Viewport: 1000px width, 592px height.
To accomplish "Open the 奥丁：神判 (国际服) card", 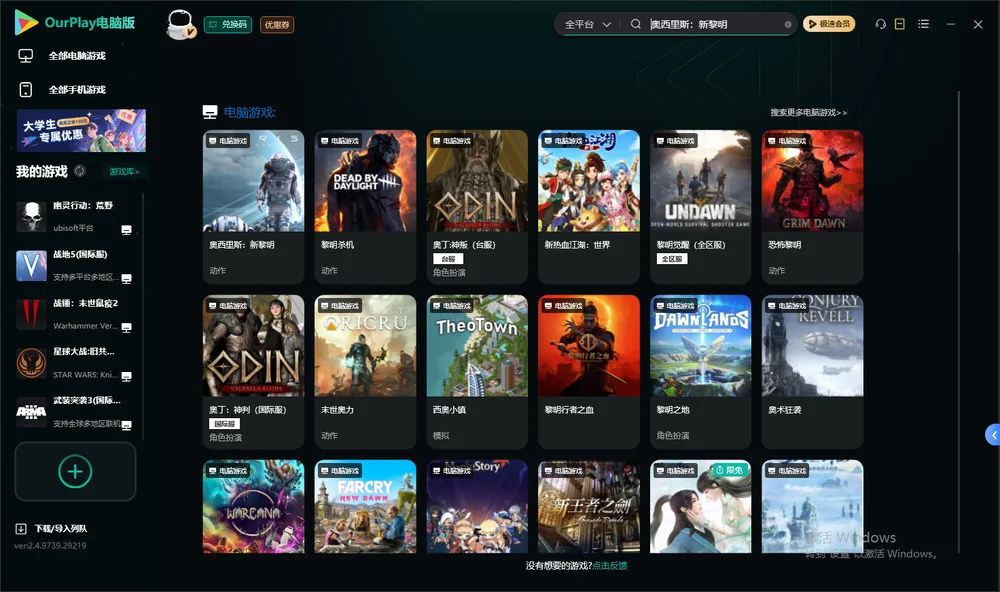I will [253, 372].
